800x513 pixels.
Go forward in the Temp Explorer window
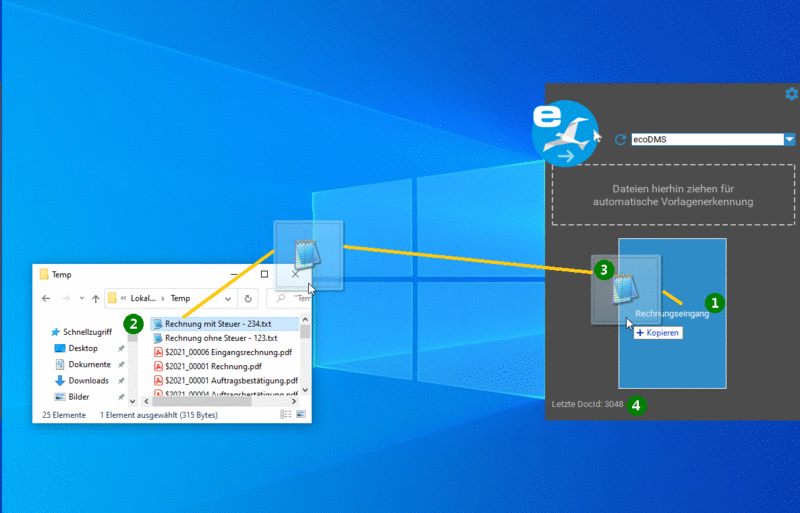[x=65, y=299]
